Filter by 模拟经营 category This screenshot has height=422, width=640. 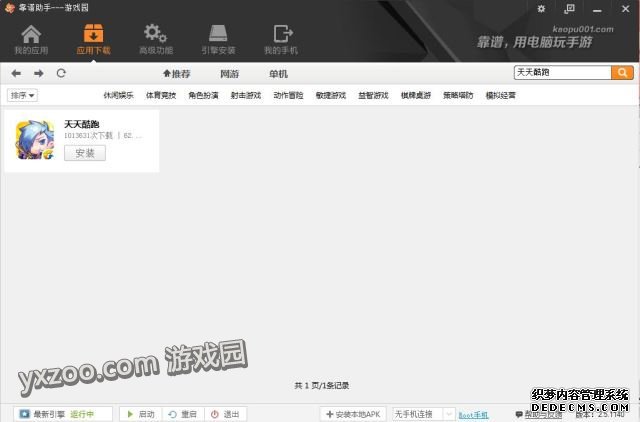tap(501, 96)
